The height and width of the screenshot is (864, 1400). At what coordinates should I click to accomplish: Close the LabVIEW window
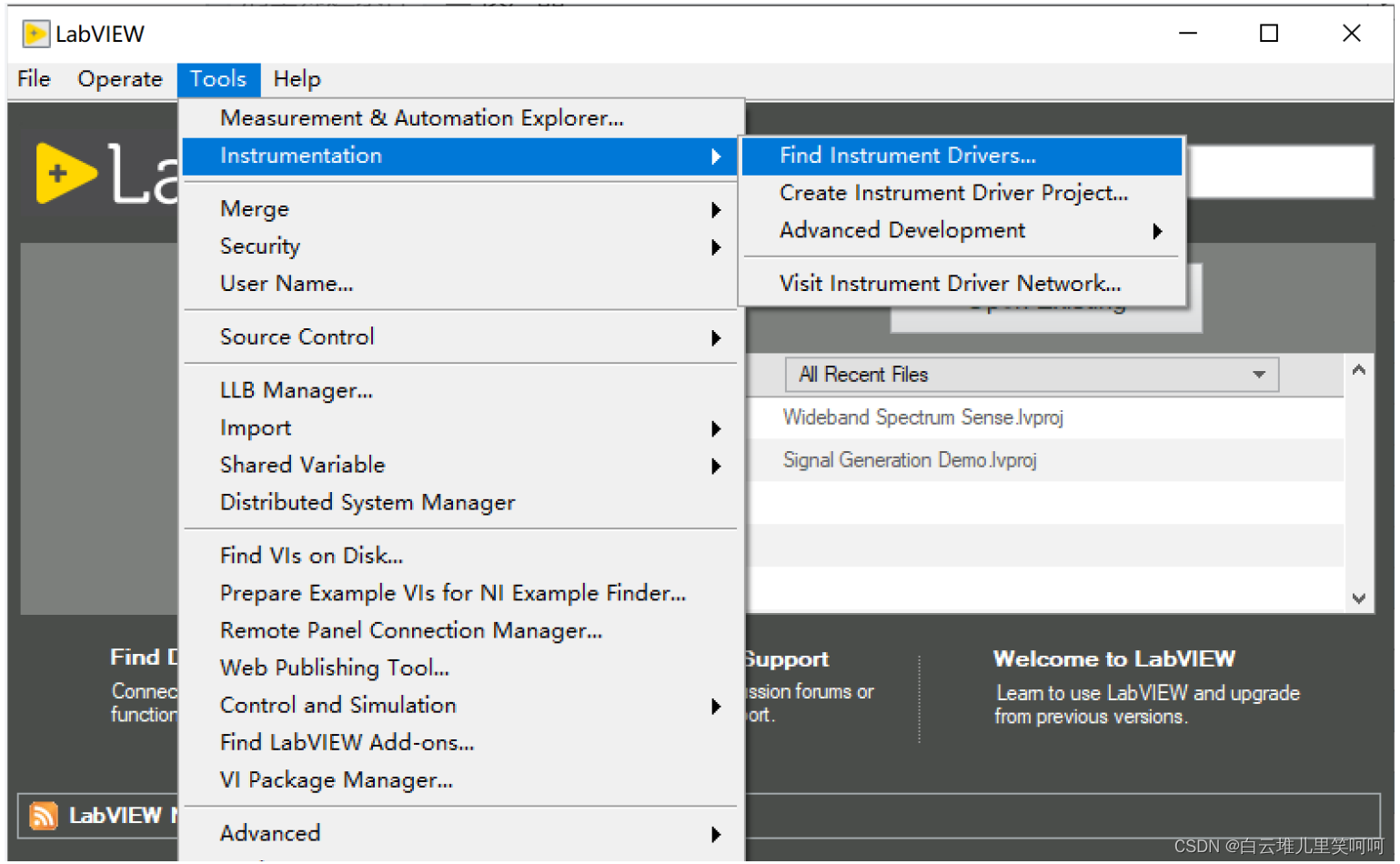[1352, 34]
